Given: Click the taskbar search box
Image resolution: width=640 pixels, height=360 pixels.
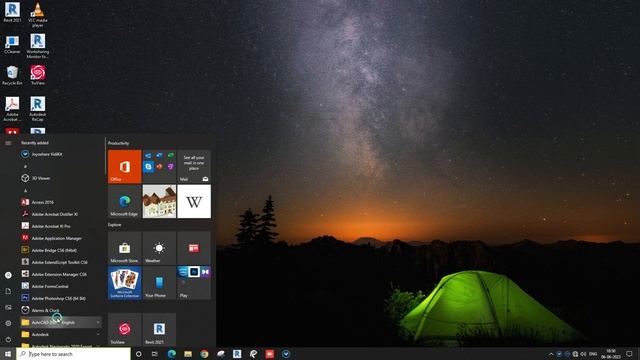Looking at the screenshot, I should [73, 354].
